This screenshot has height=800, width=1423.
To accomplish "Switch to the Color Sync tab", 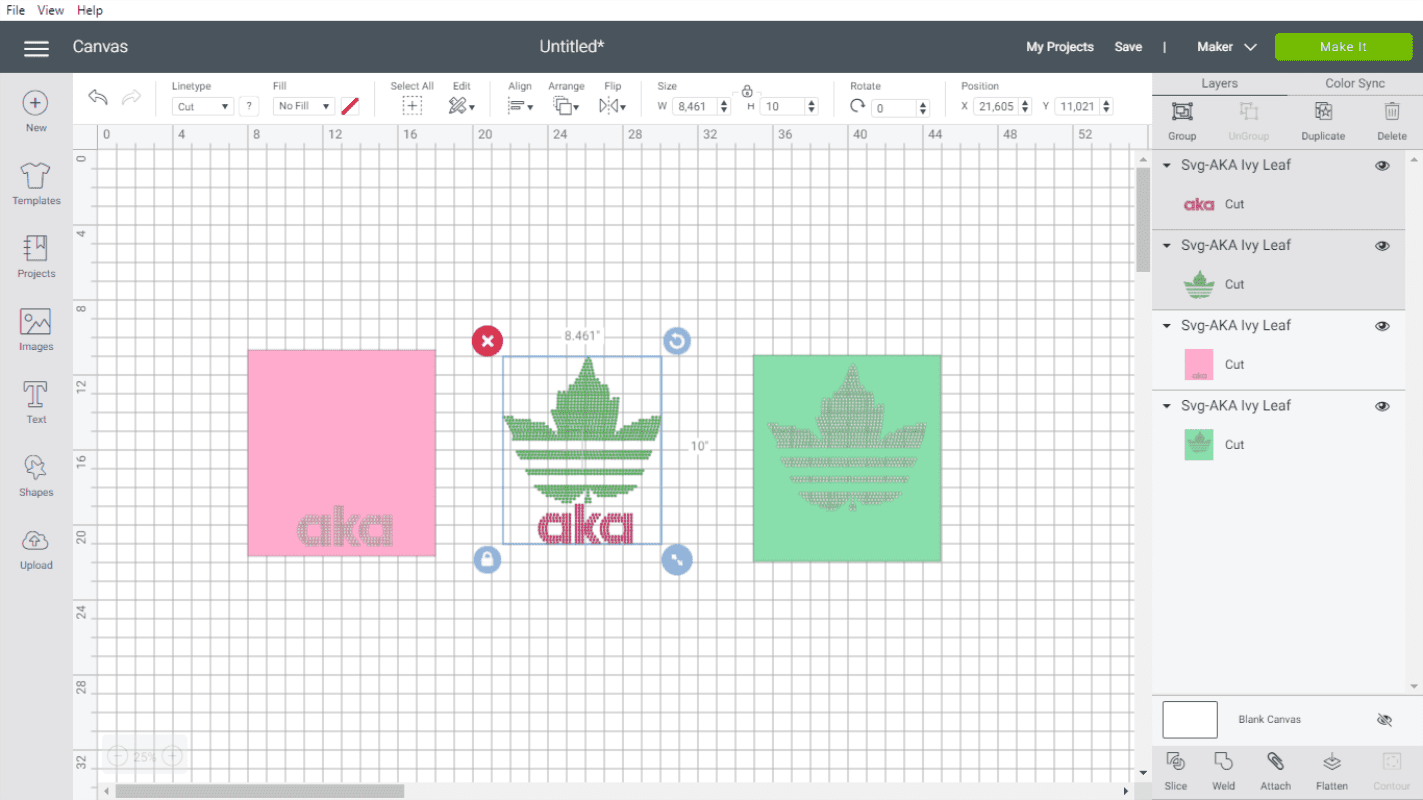I will coord(1355,84).
